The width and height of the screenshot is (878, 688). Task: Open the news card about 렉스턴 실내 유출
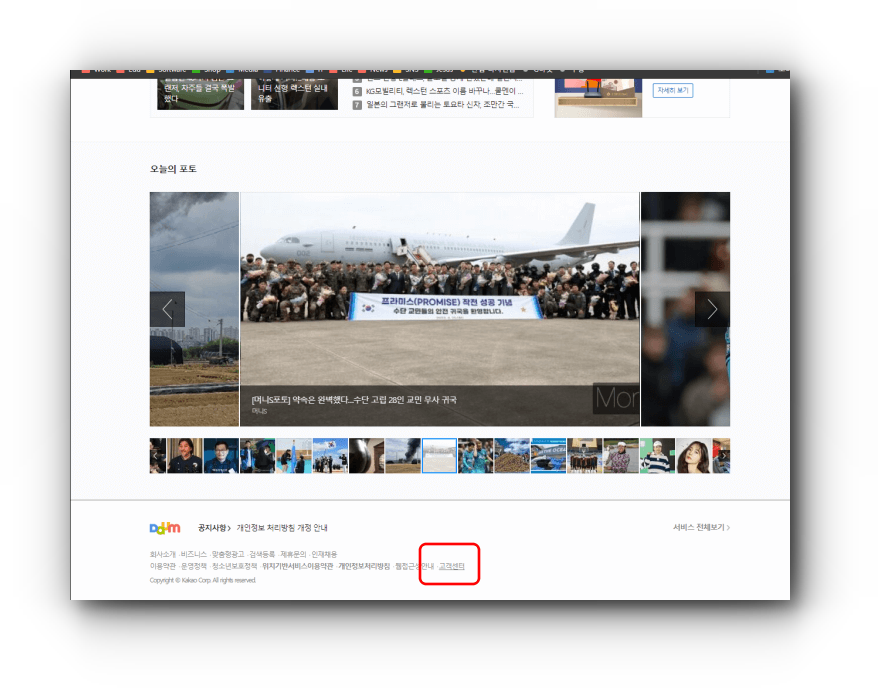295,94
